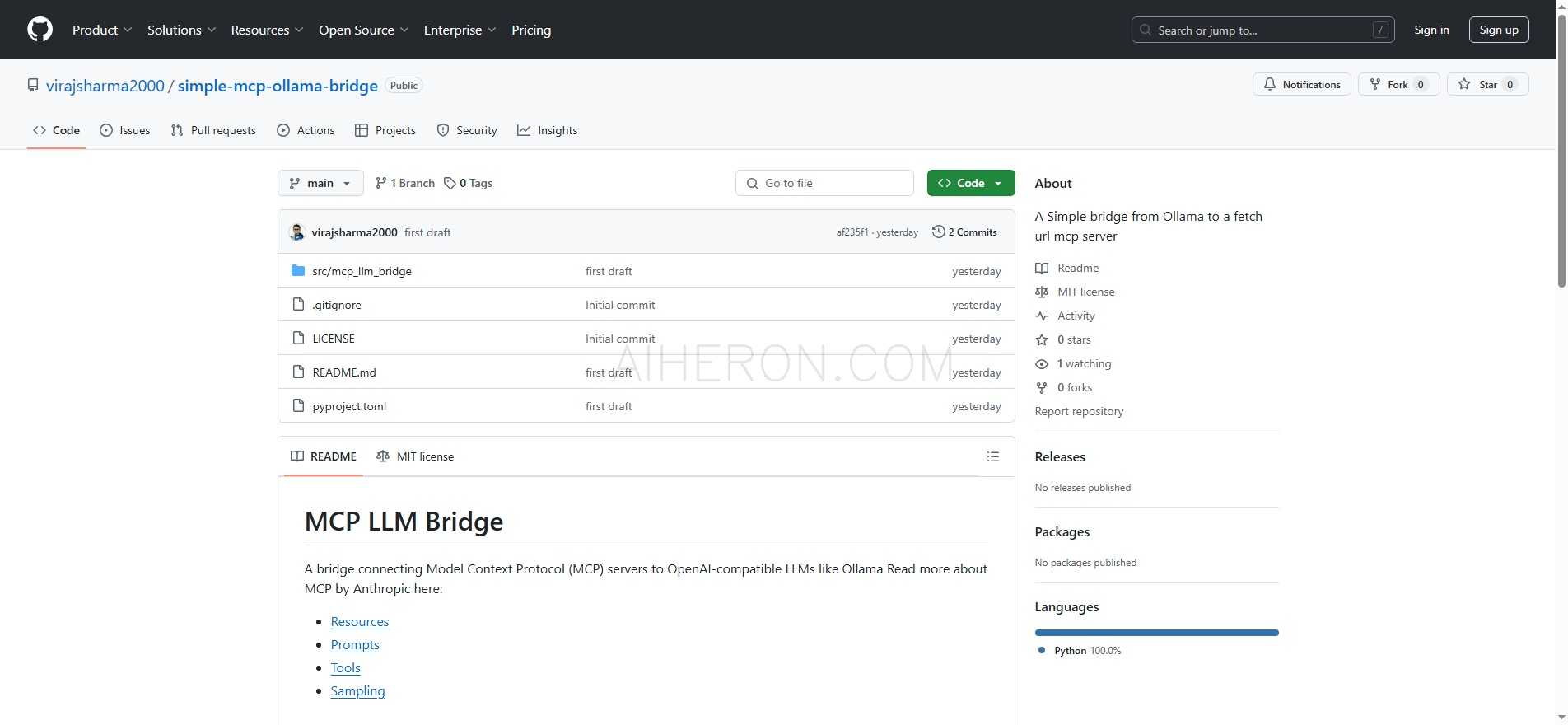Click the Python language progress bar
This screenshot has height=725, width=1568.
(x=1157, y=633)
